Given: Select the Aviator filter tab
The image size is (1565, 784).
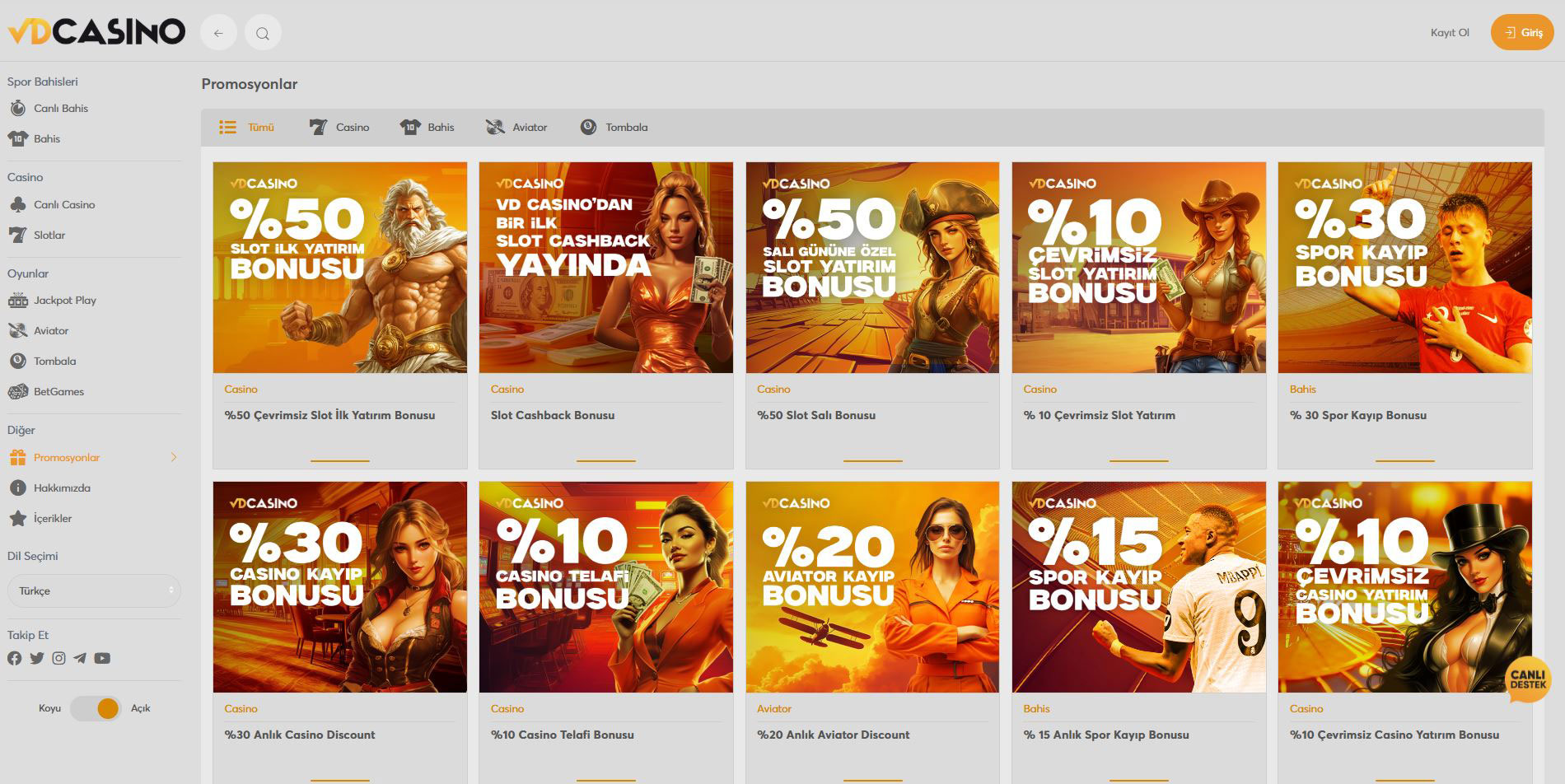Looking at the screenshot, I should (x=516, y=127).
